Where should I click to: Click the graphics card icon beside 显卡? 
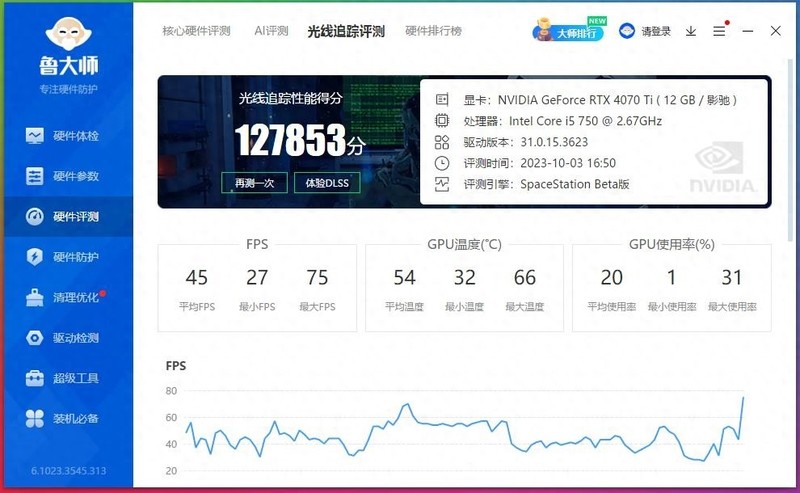pyautogui.click(x=442, y=100)
